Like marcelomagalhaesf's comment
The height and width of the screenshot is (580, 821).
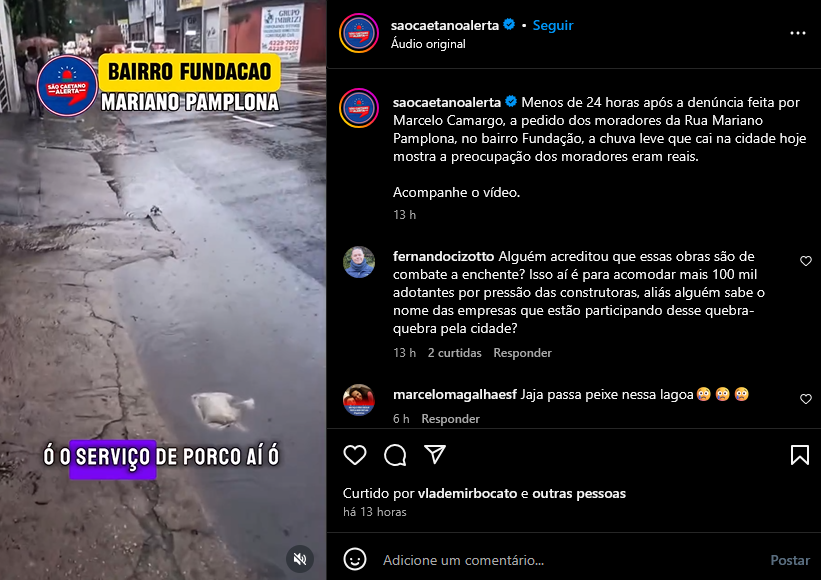806,399
